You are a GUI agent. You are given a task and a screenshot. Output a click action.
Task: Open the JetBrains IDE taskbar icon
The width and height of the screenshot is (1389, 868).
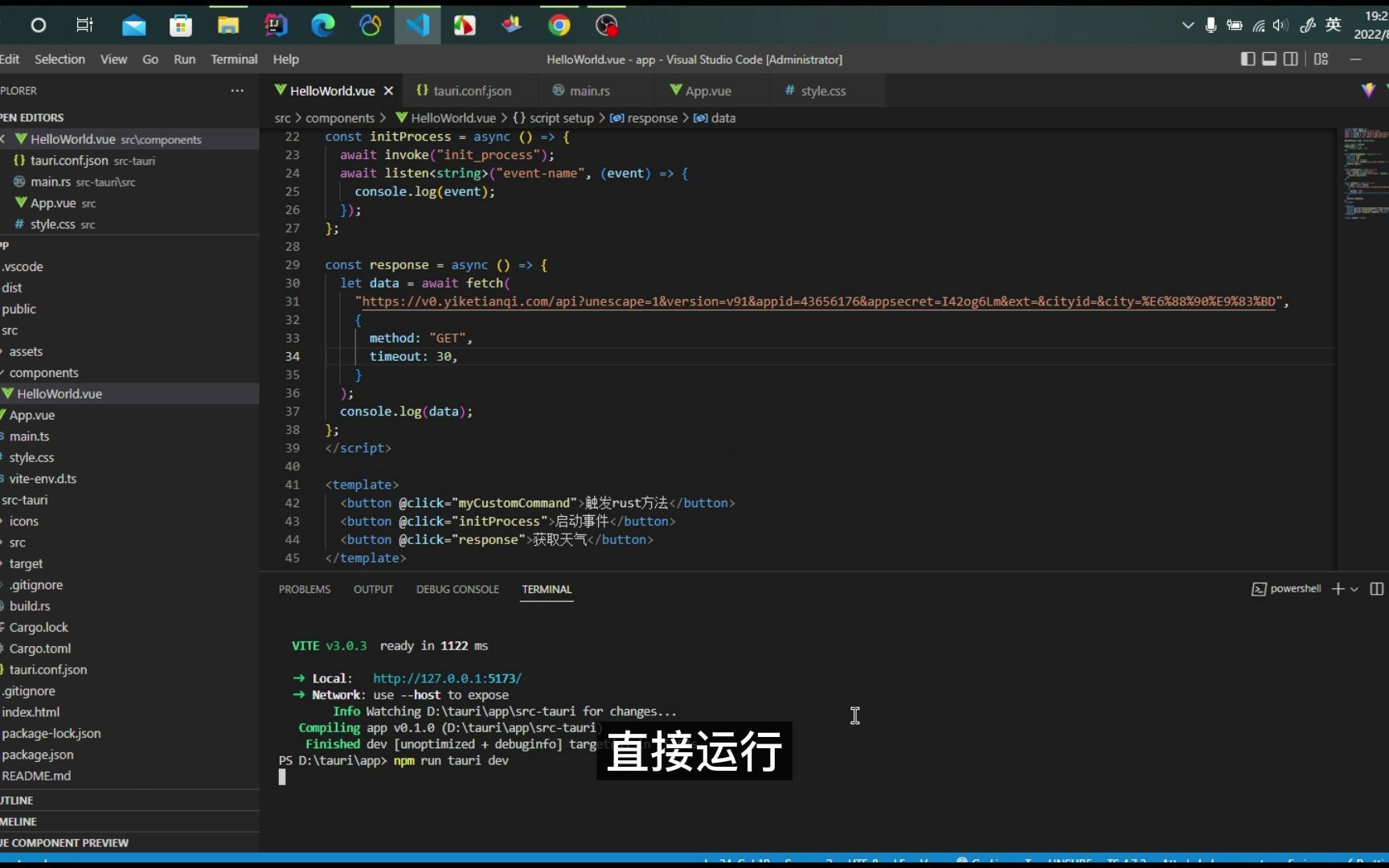point(276,26)
